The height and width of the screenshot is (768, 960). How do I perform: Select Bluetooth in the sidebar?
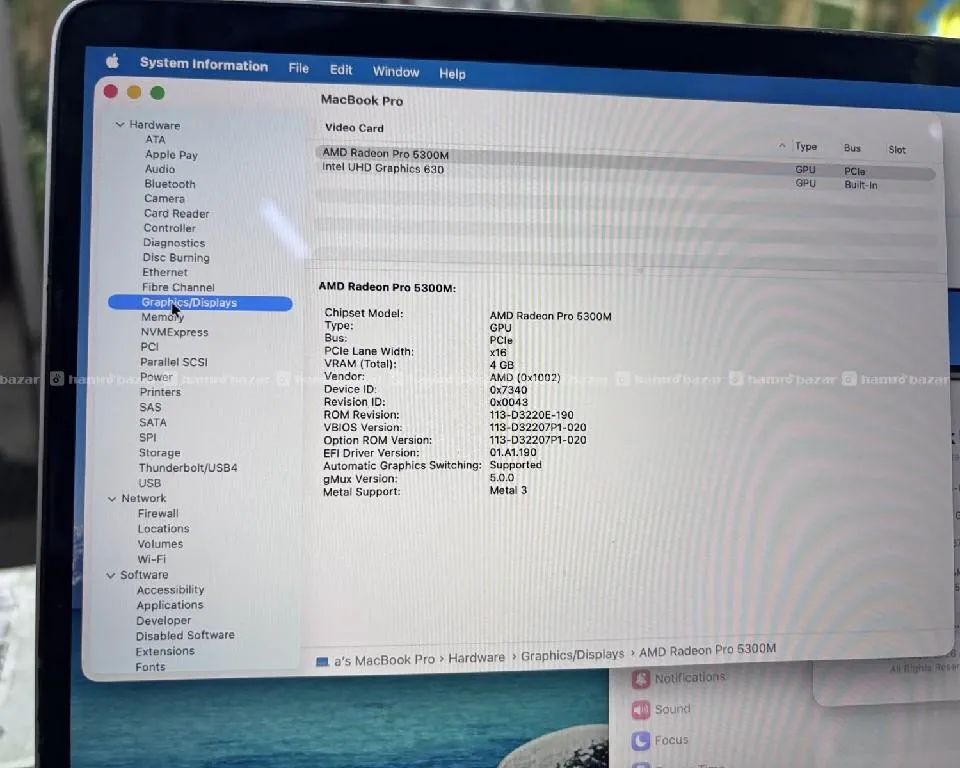click(x=170, y=184)
